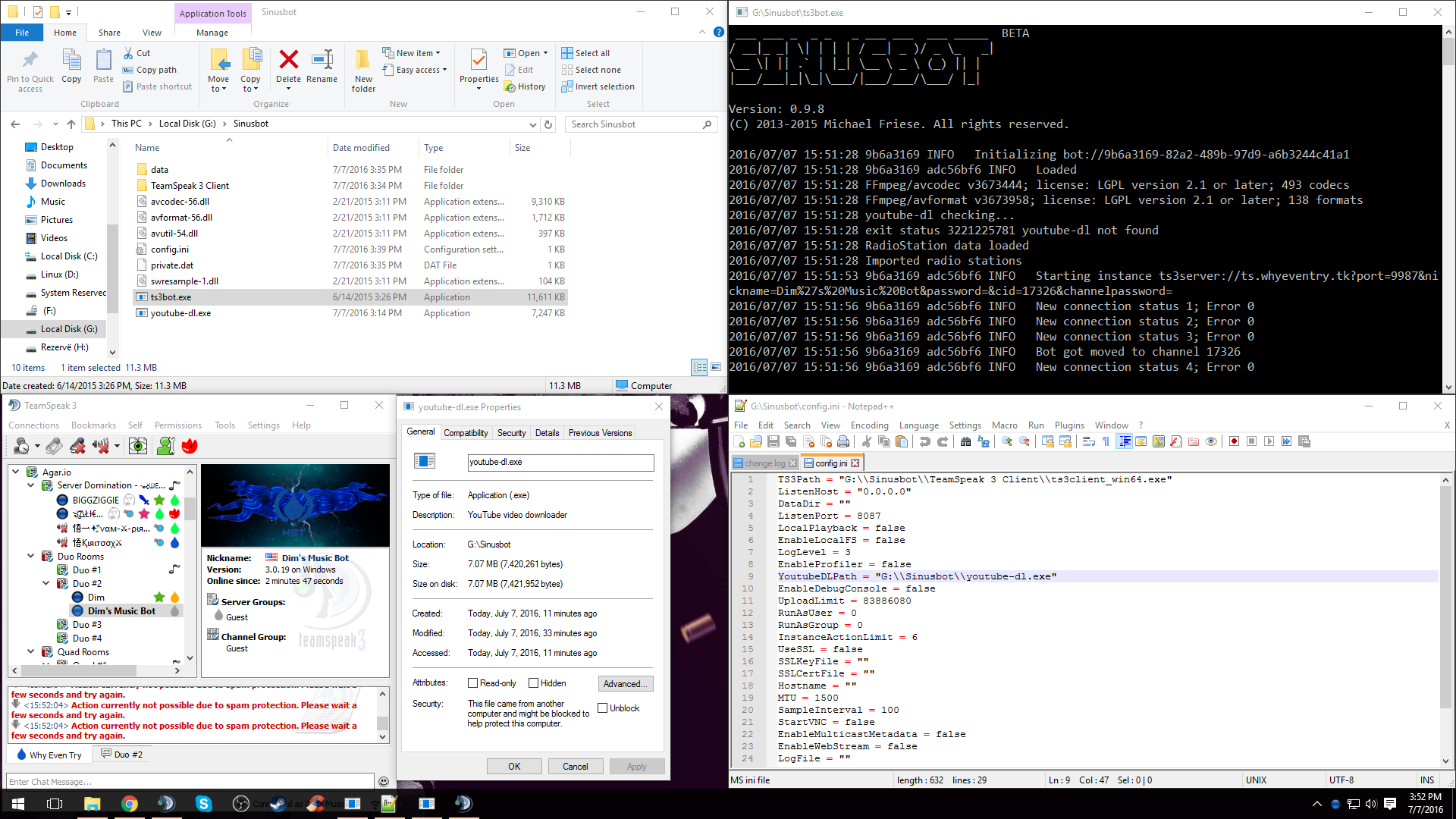Collapse Server Domination channel node
Image resolution: width=1456 pixels, height=819 pixels.
pos(30,485)
